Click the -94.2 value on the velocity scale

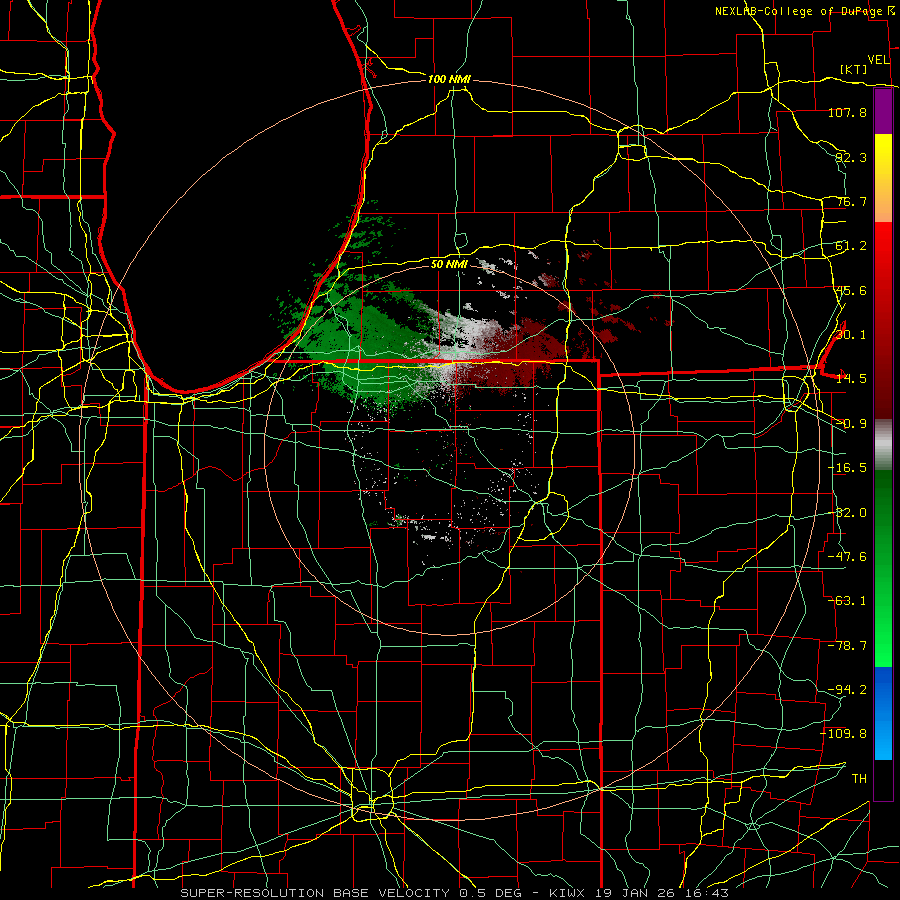coord(847,689)
